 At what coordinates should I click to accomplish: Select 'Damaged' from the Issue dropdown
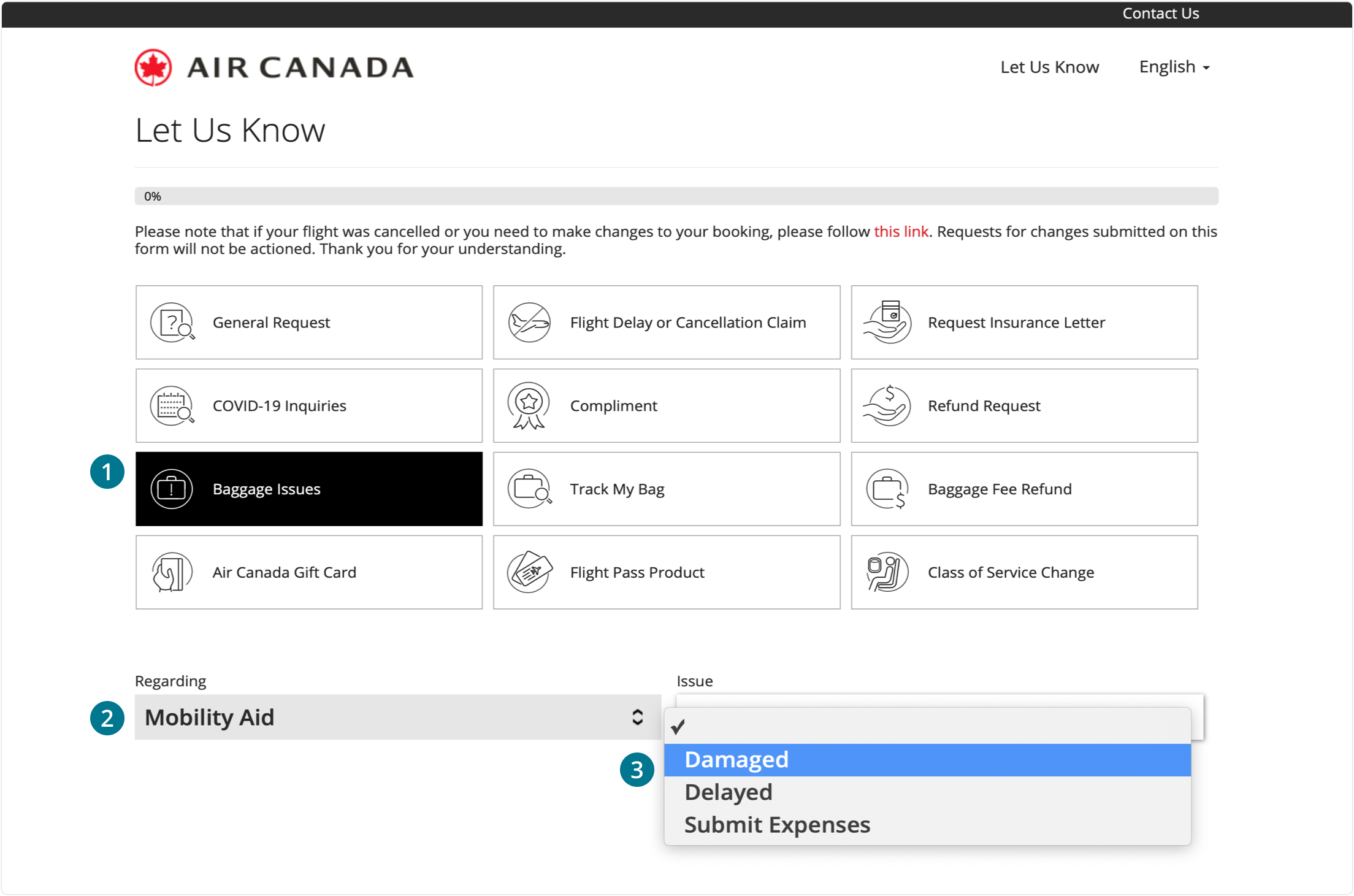point(929,759)
